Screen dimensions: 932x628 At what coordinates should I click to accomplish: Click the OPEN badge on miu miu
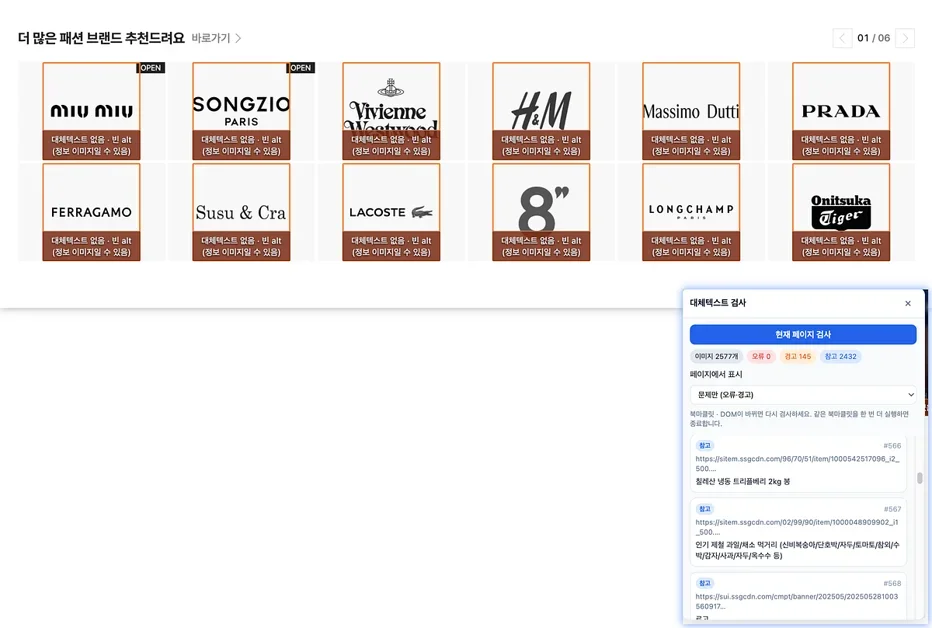(x=151, y=68)
